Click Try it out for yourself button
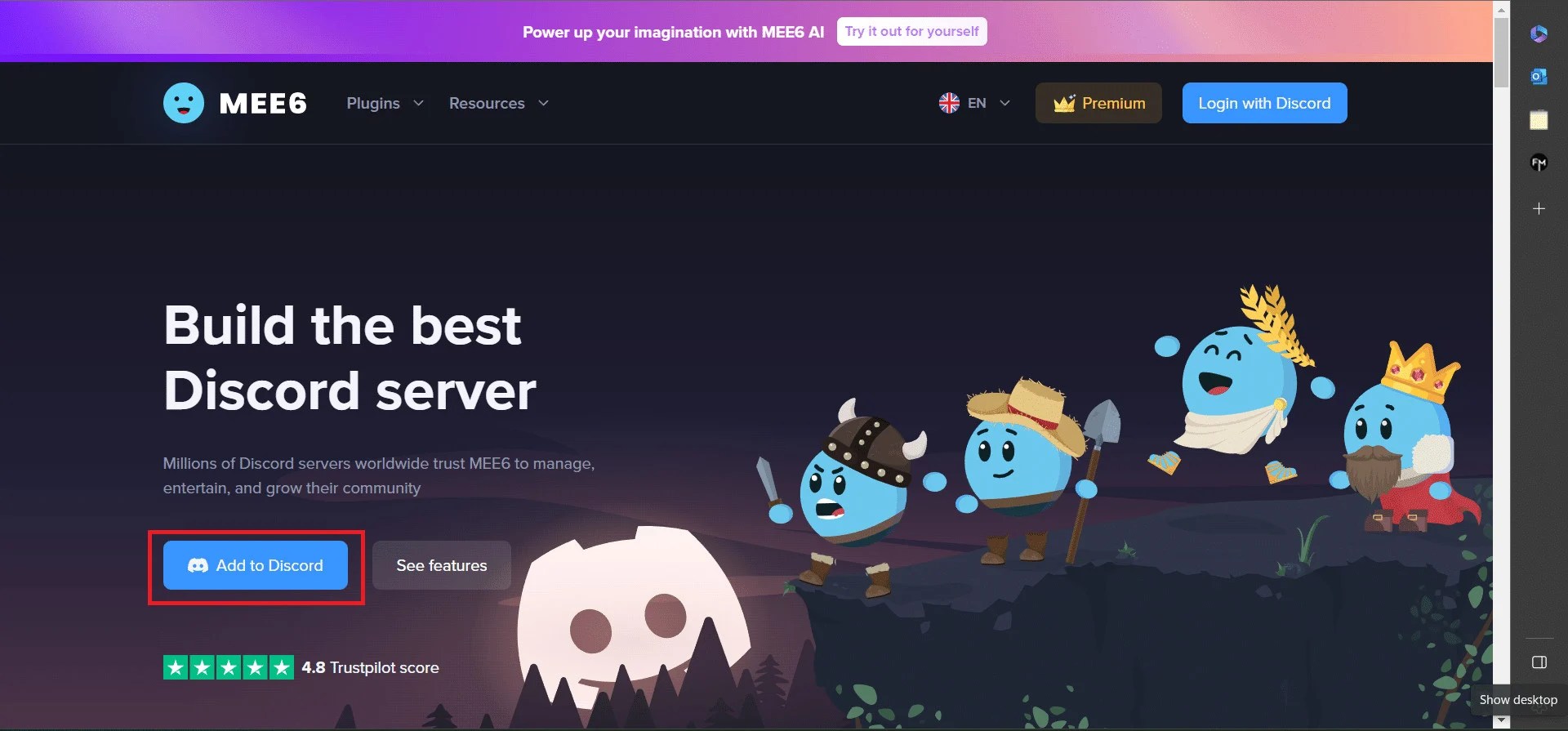Screen dimensions: 1568x731 tap(911, 31)
